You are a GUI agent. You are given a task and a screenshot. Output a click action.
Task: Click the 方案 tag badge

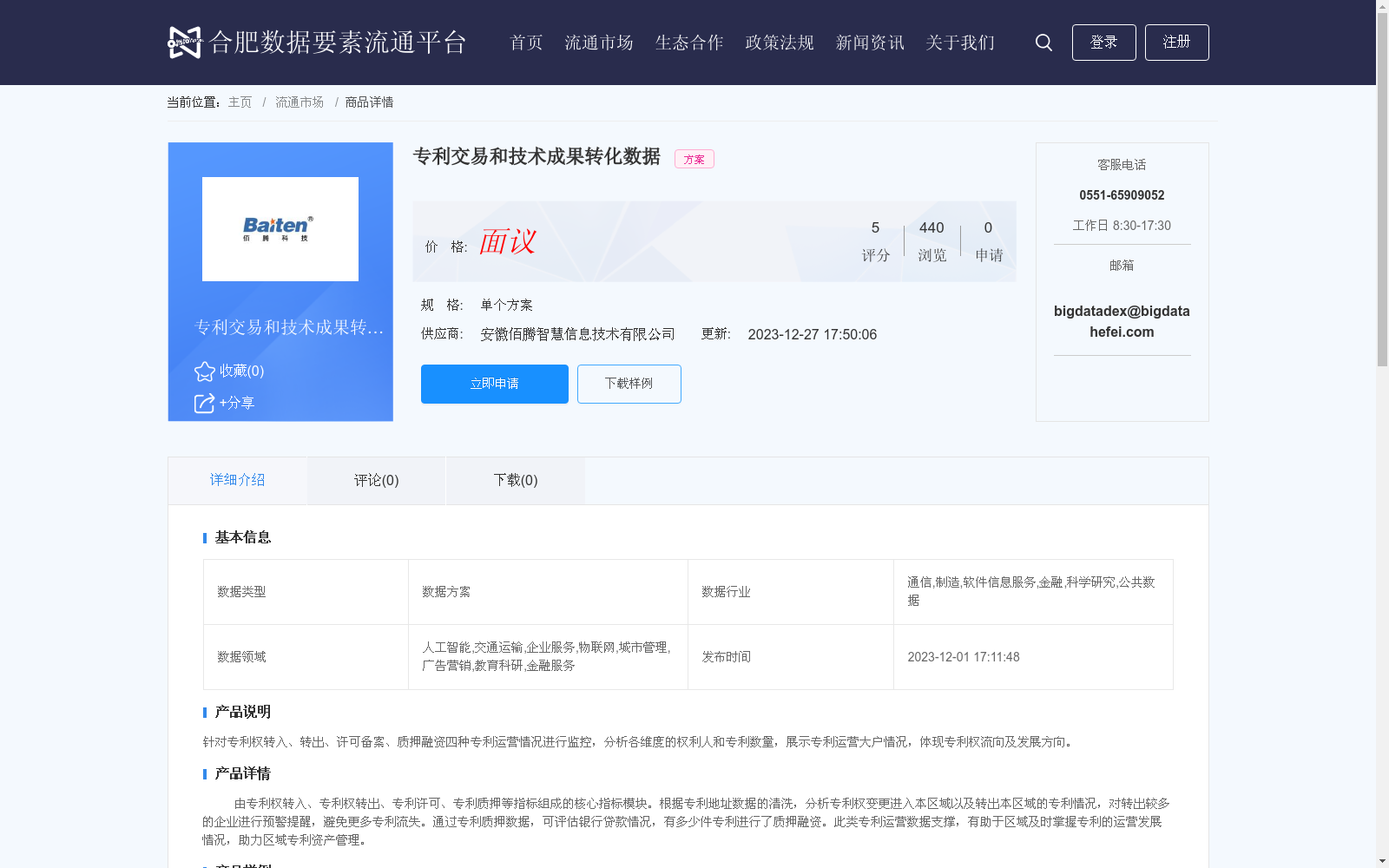(694, 160)
